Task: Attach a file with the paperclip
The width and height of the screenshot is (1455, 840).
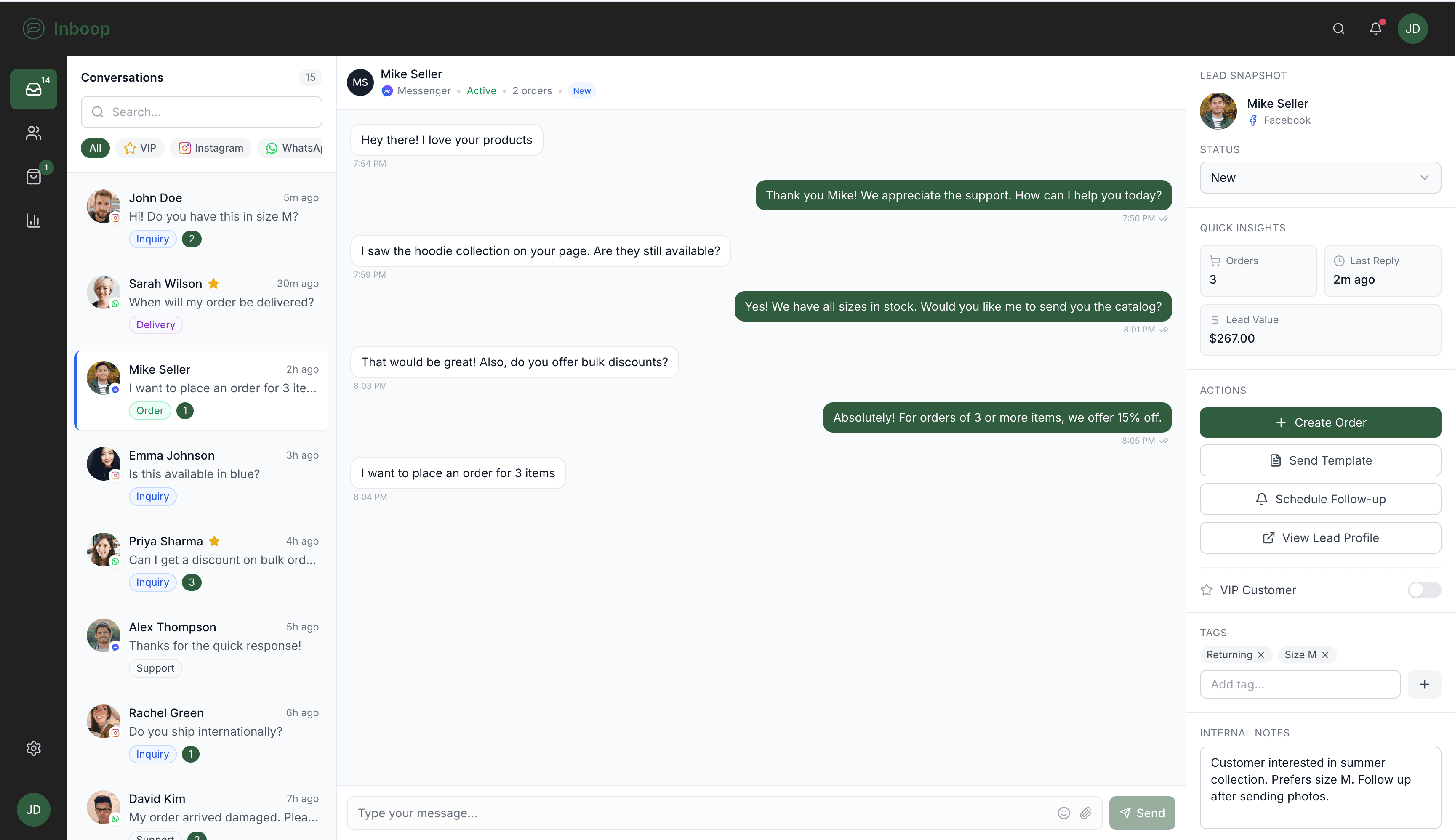Action: tap(1087, 813)
